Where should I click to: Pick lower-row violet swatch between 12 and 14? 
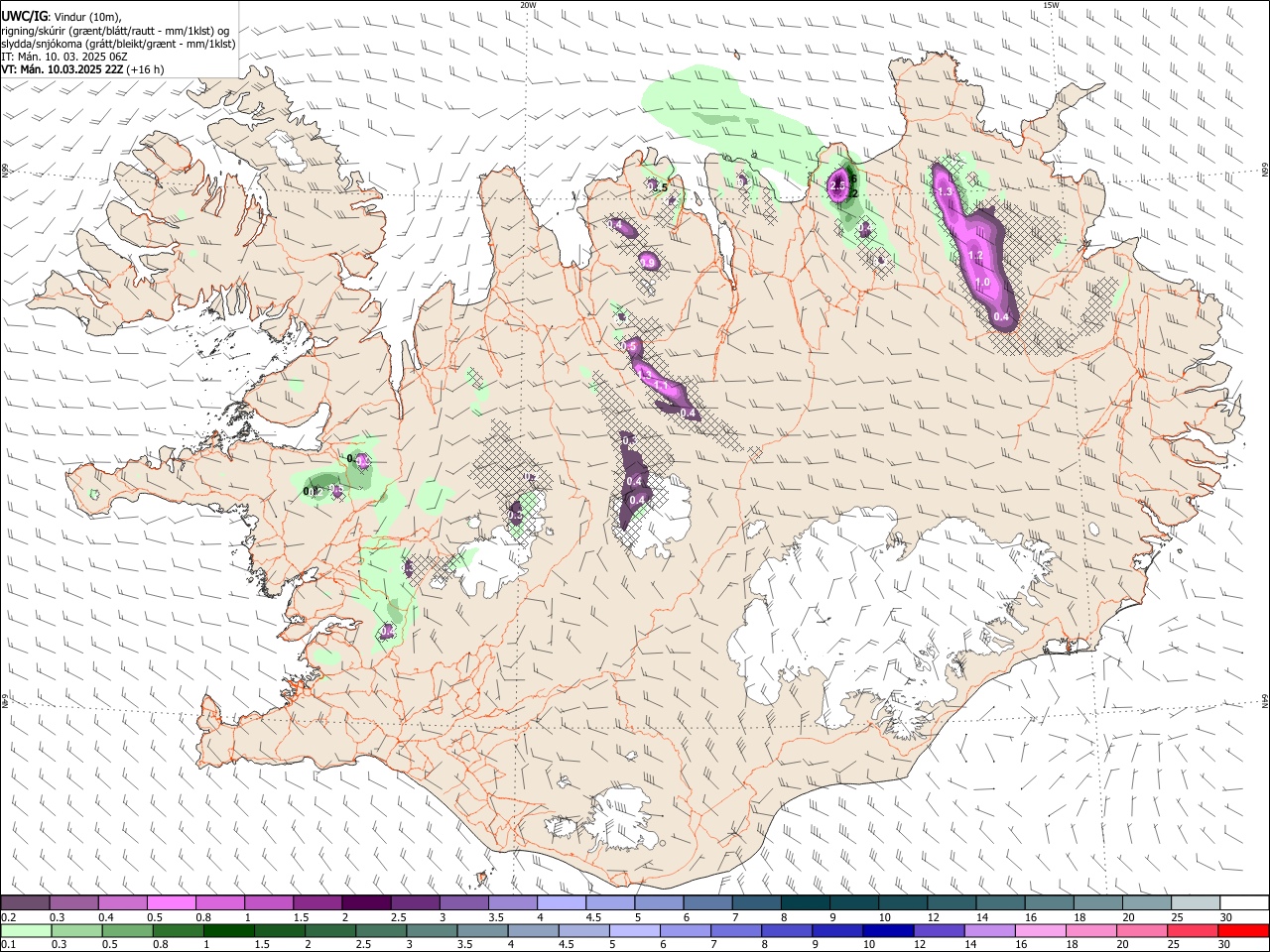[x=940, y=930]
